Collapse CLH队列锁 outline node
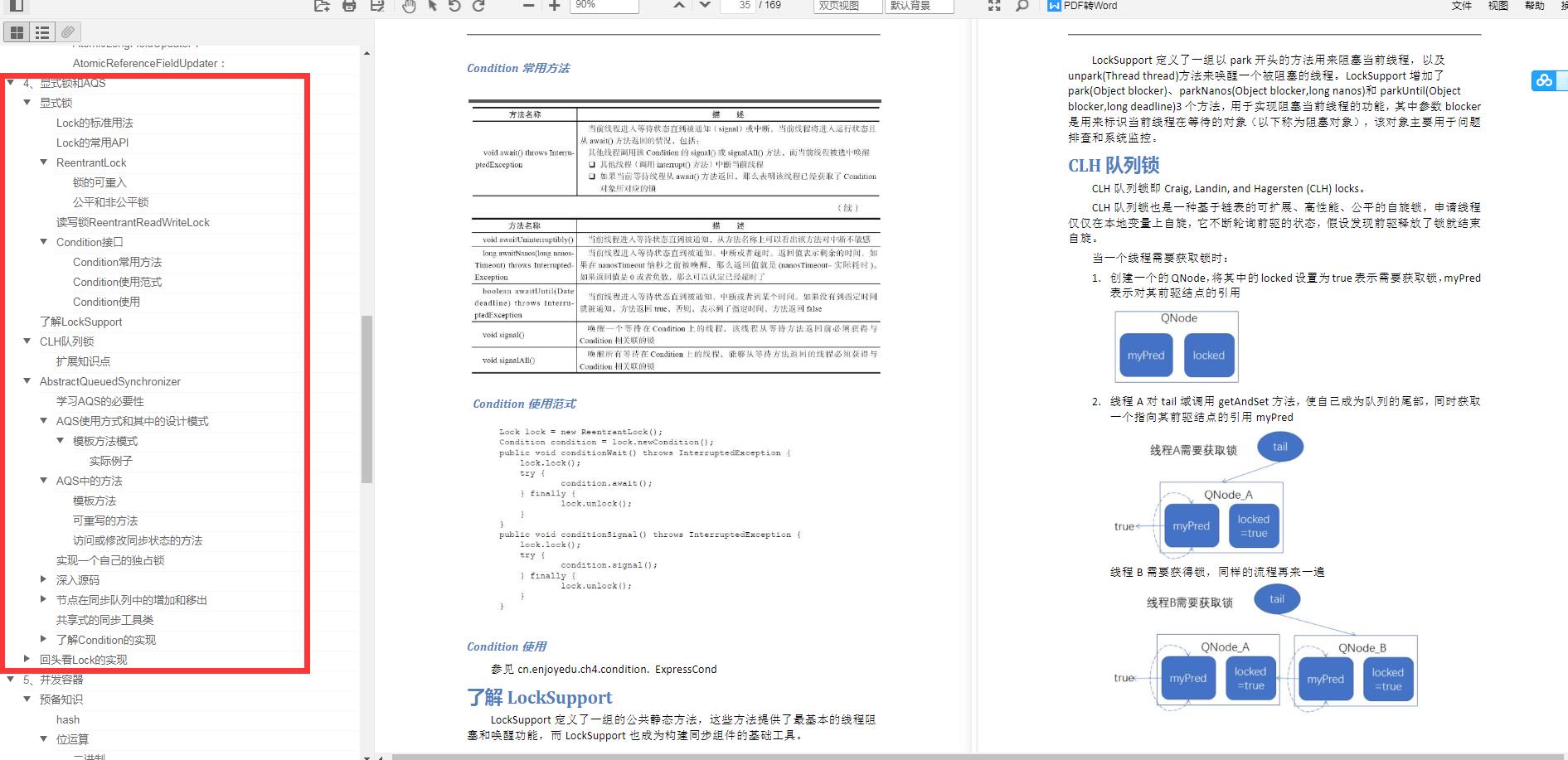Image resolution: width=1568 pixels, height=760 pixels. 27,341
